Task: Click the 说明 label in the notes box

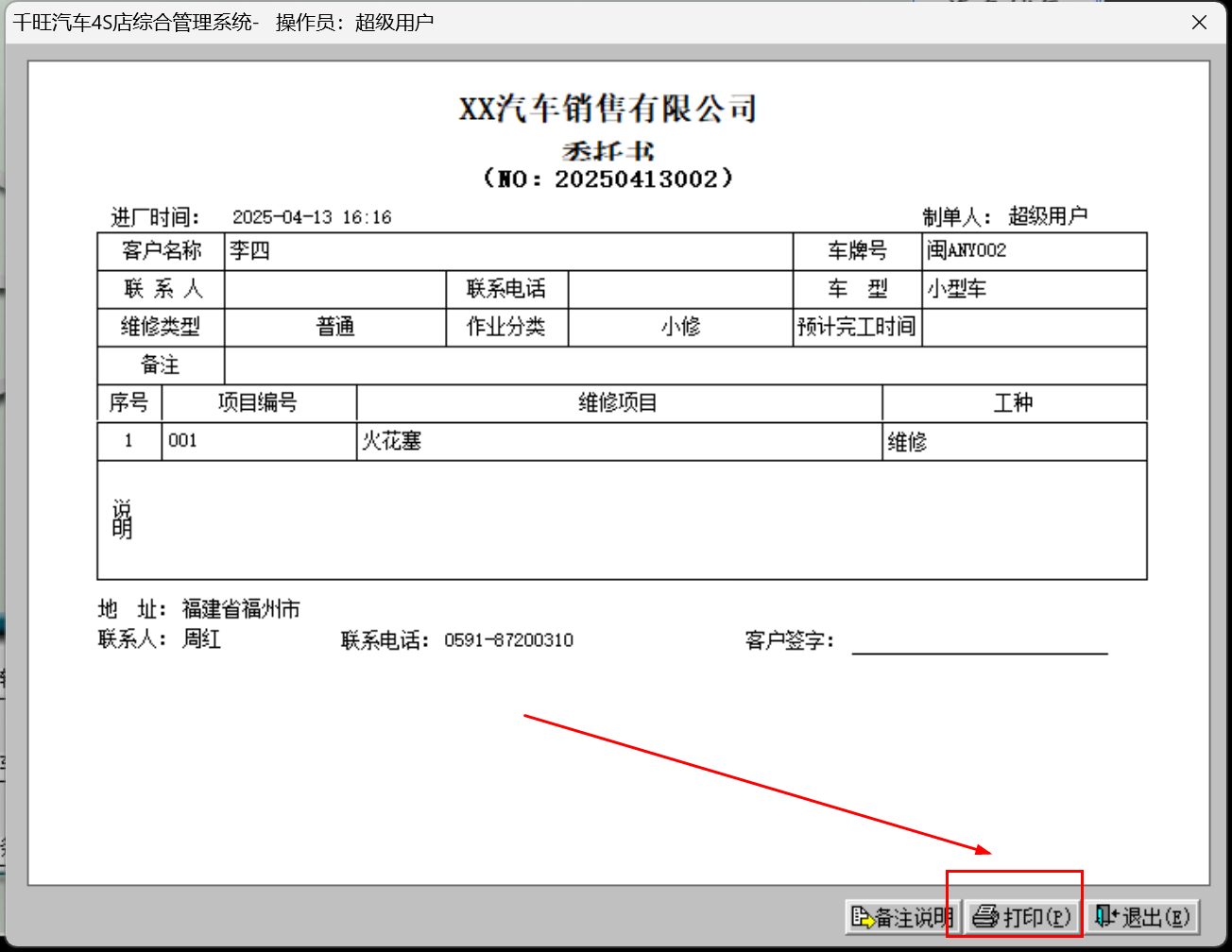Action: (122, 519)
